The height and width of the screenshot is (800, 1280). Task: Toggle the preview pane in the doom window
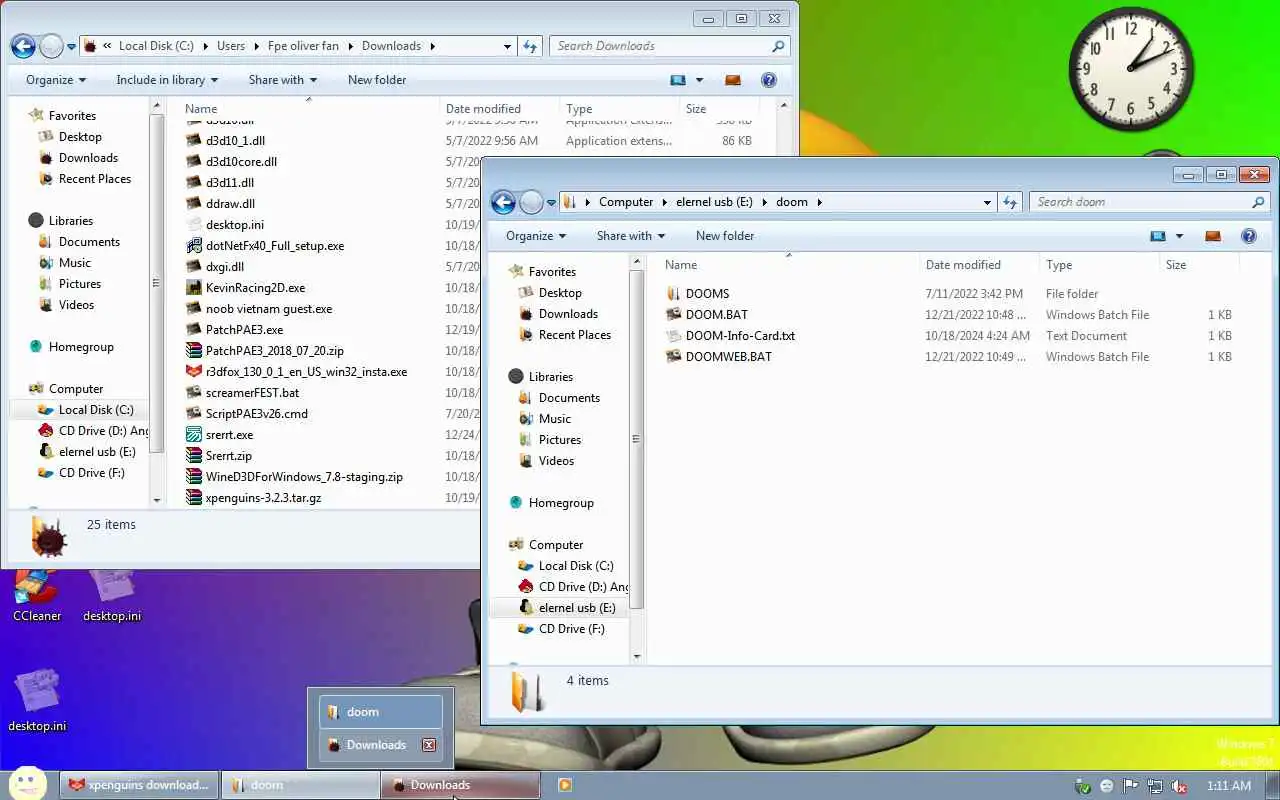(x=1213, y=236)
